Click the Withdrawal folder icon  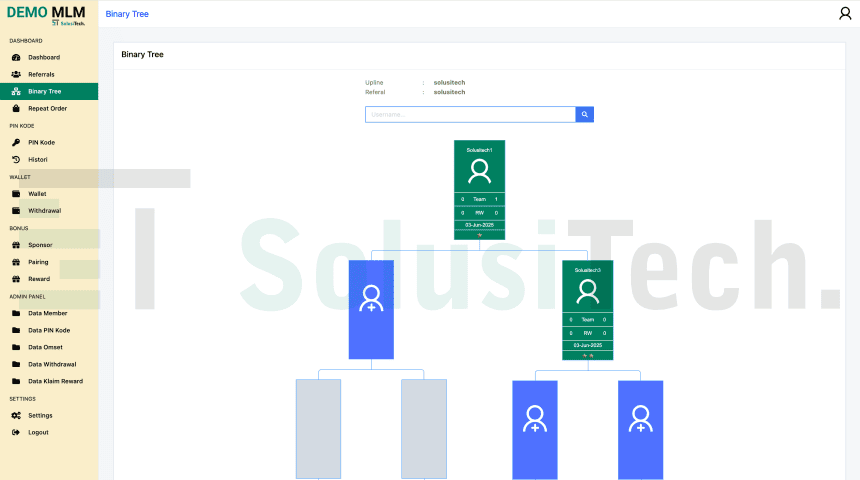(16, 210)
